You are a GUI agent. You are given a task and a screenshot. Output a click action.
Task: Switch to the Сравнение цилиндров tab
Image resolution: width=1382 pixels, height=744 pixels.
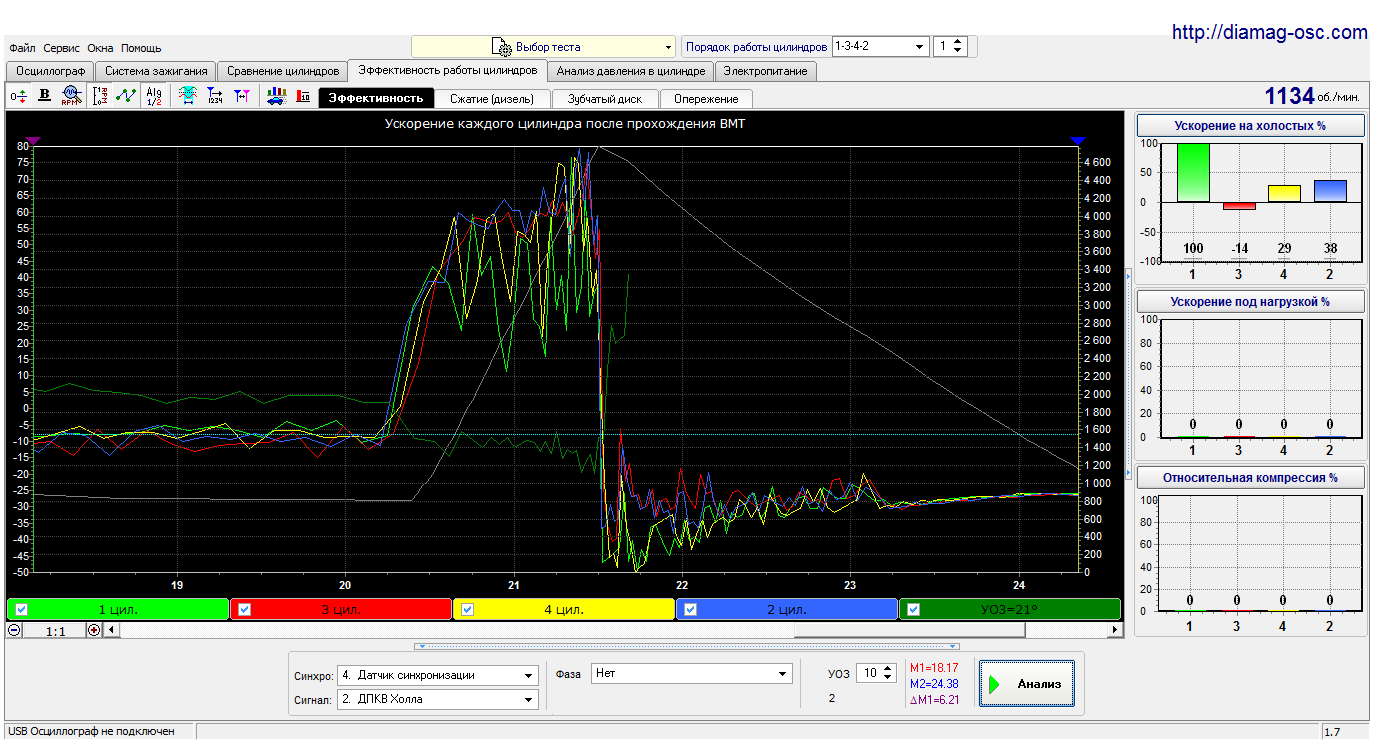[x=283, y=71]
